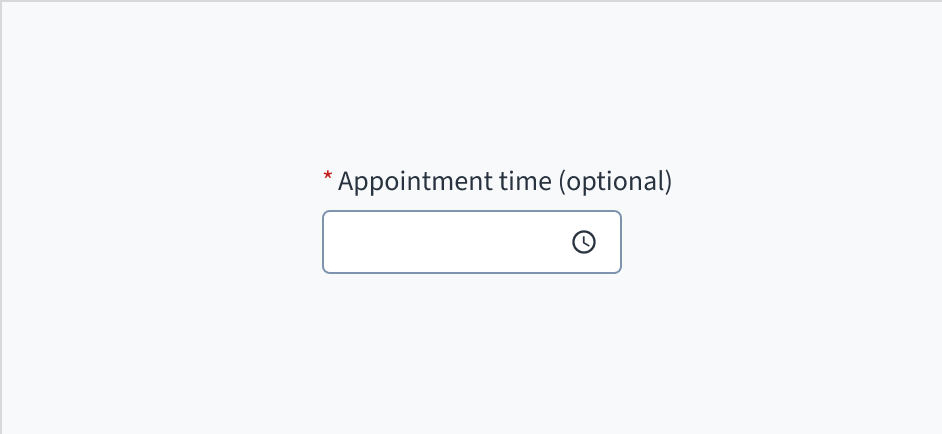This screenshot has width=942, height=434.
Task: Tap the circular clock symbol
Action: (x=584, y=242)
